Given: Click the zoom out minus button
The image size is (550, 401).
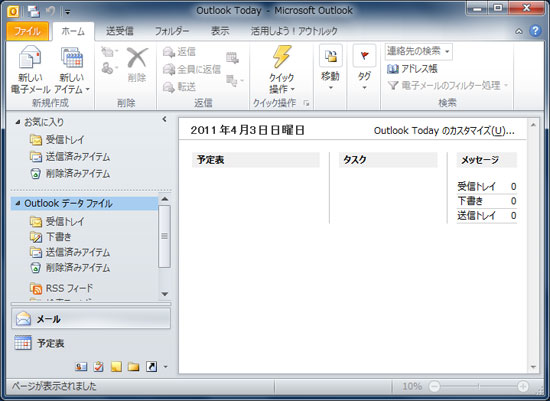Looking at the screenshot, I should [x=434, y=387].
